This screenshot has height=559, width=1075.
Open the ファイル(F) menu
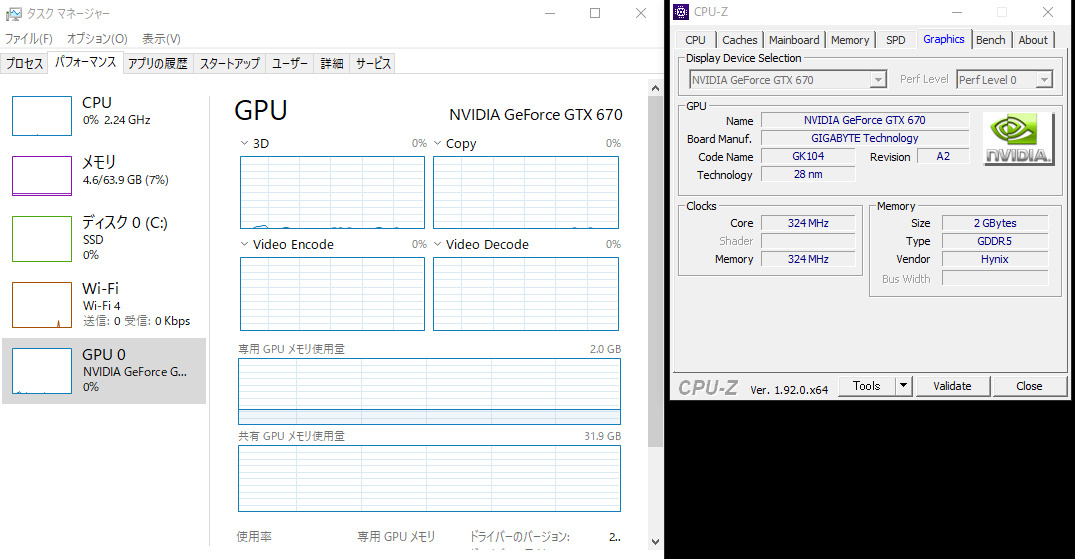28,38
